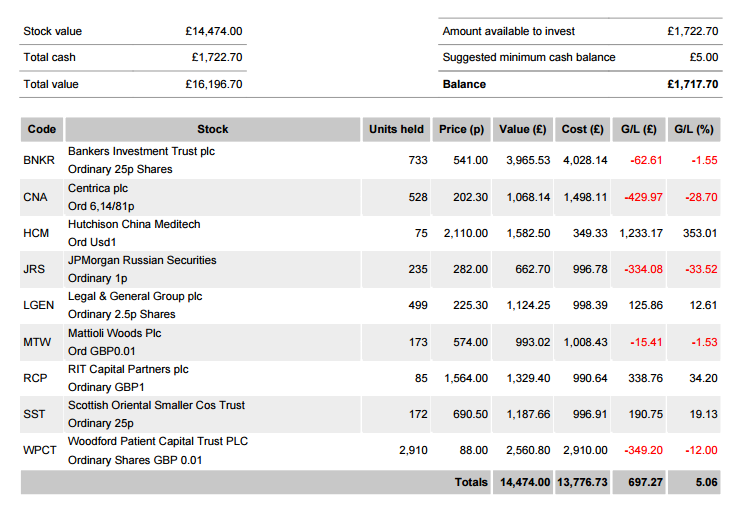Select HCM gain percentage 353.01
738x506 pixels.
700,233
